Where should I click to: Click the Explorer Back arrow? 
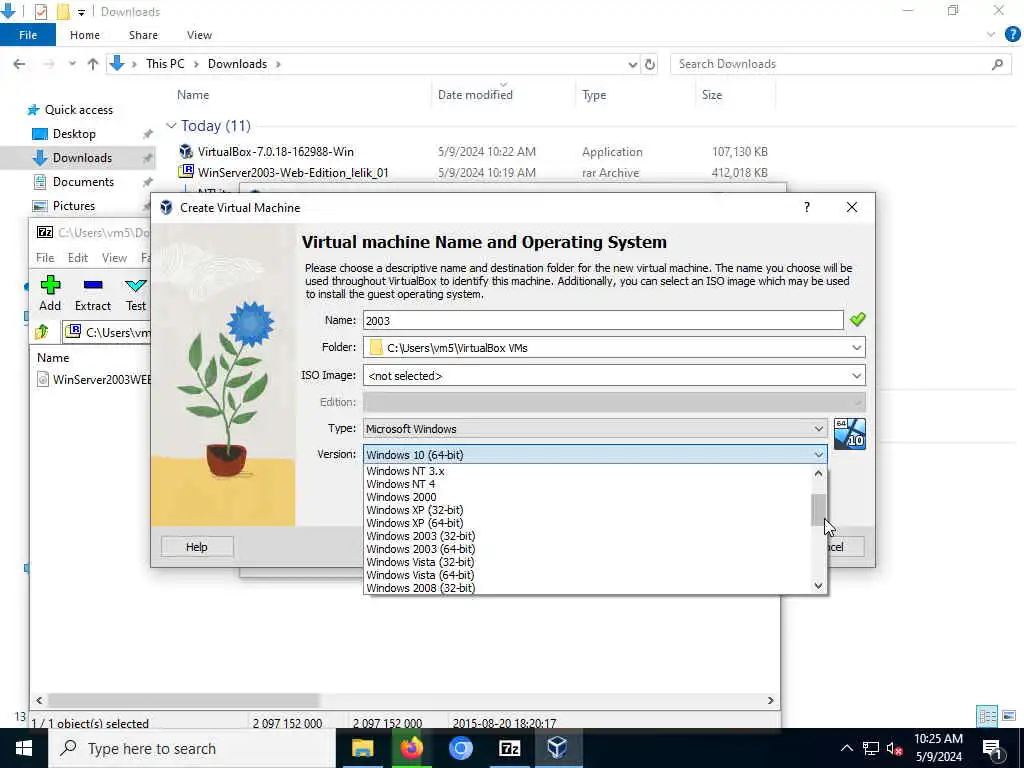[x=19, y=64]
